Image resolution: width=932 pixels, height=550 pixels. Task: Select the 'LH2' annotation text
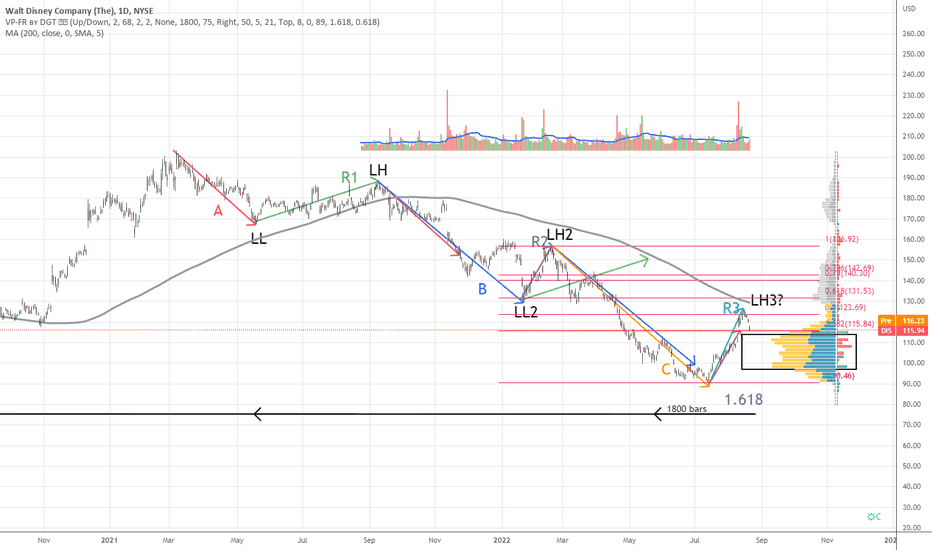tap(559, 235)
